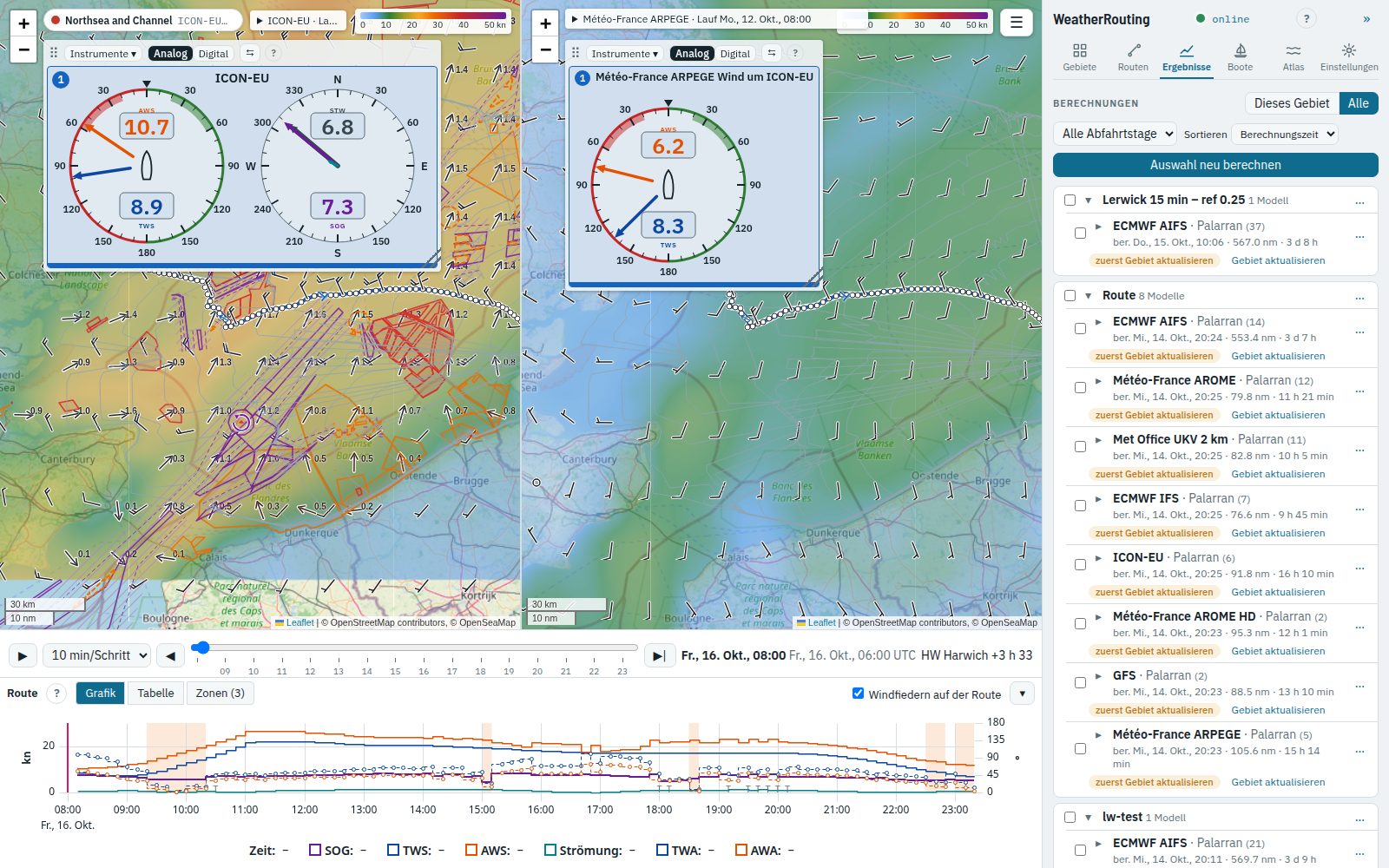Viewport: 1389px width, 868px height.
Task: Open the 10 min/Schritt step dropdown
Action: [x=96, y=655]
